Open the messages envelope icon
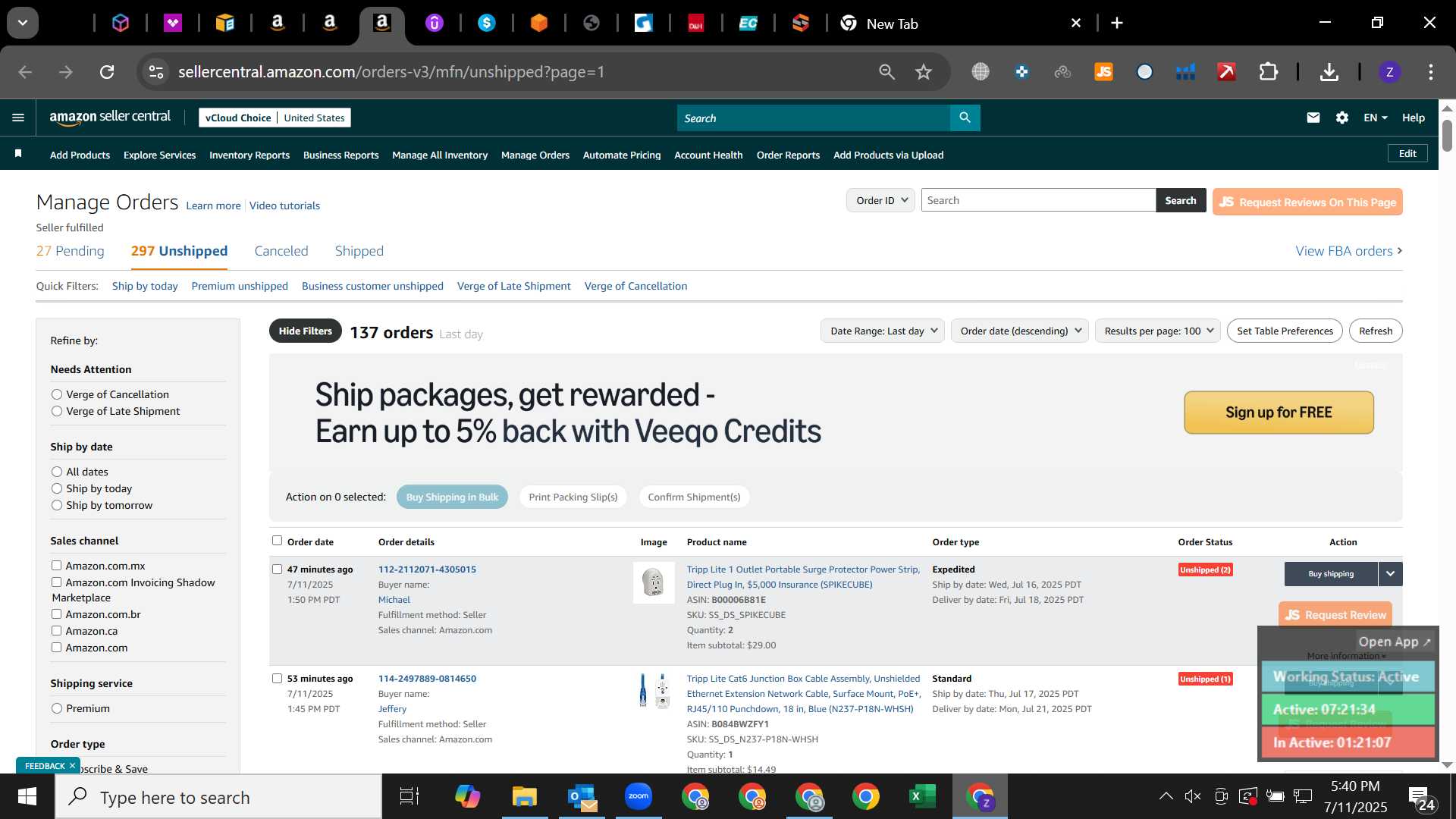1456x819 pixels. (1313, 118)
